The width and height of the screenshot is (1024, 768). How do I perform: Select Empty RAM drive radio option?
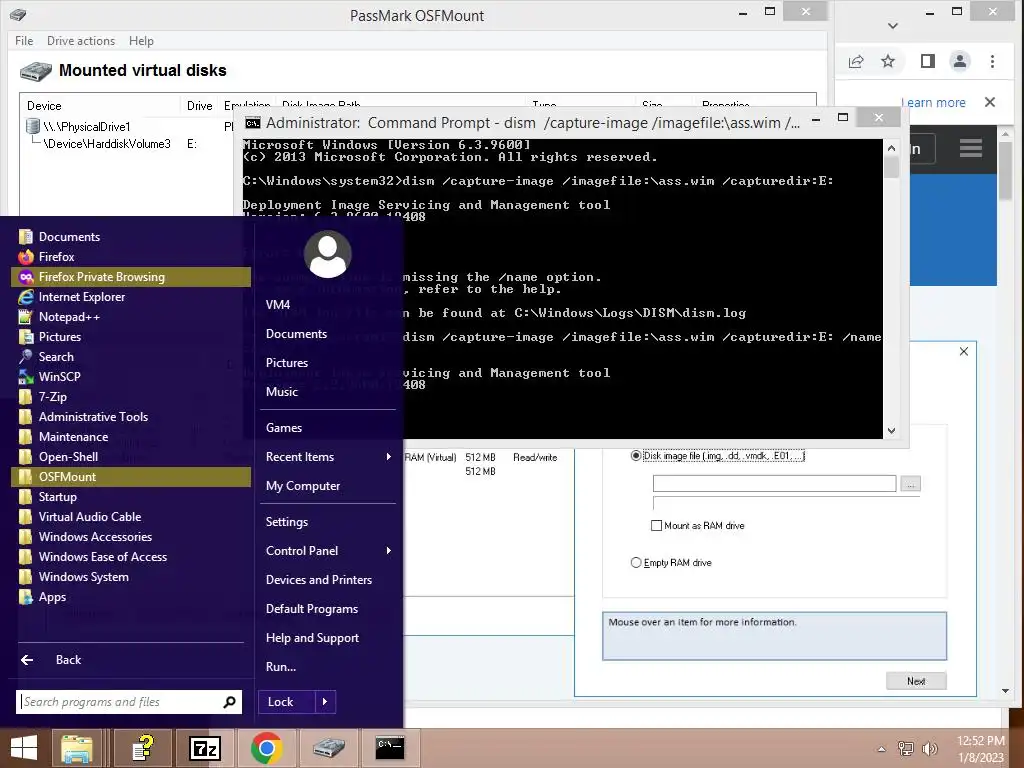click(635, 562)
